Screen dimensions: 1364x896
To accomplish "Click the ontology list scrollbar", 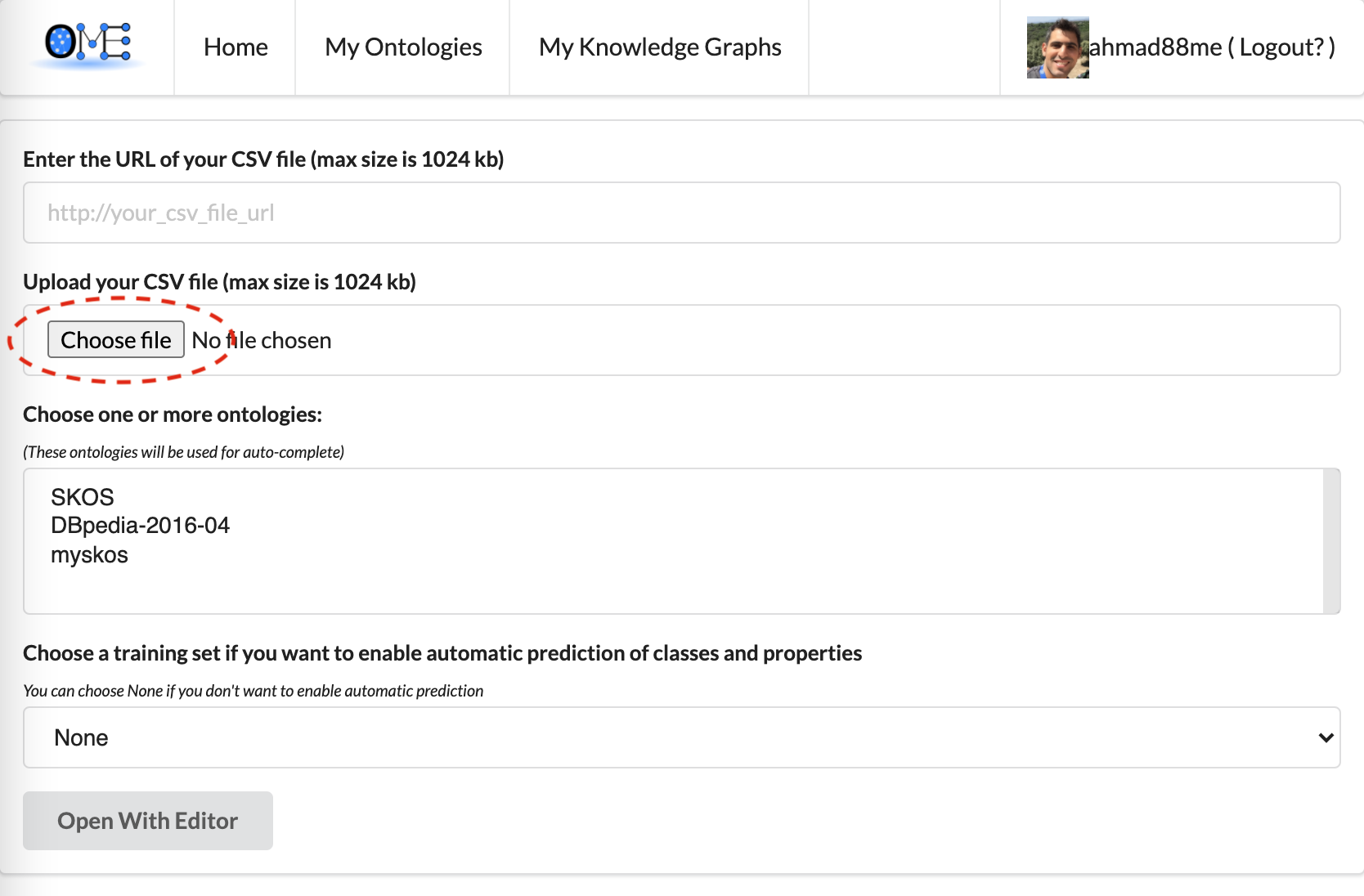I will (x=1331, y=540).
